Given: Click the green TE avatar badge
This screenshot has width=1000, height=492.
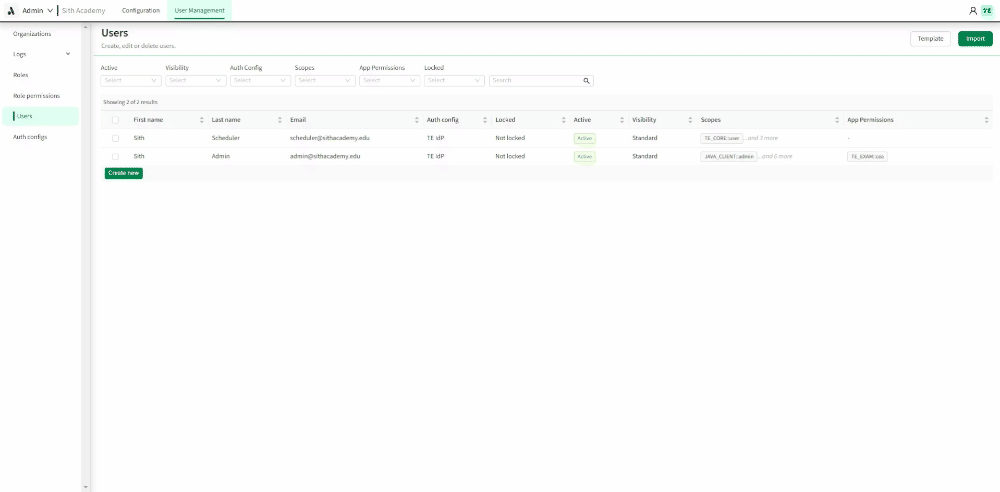Looking at the screenshot, I should [987, 11].
